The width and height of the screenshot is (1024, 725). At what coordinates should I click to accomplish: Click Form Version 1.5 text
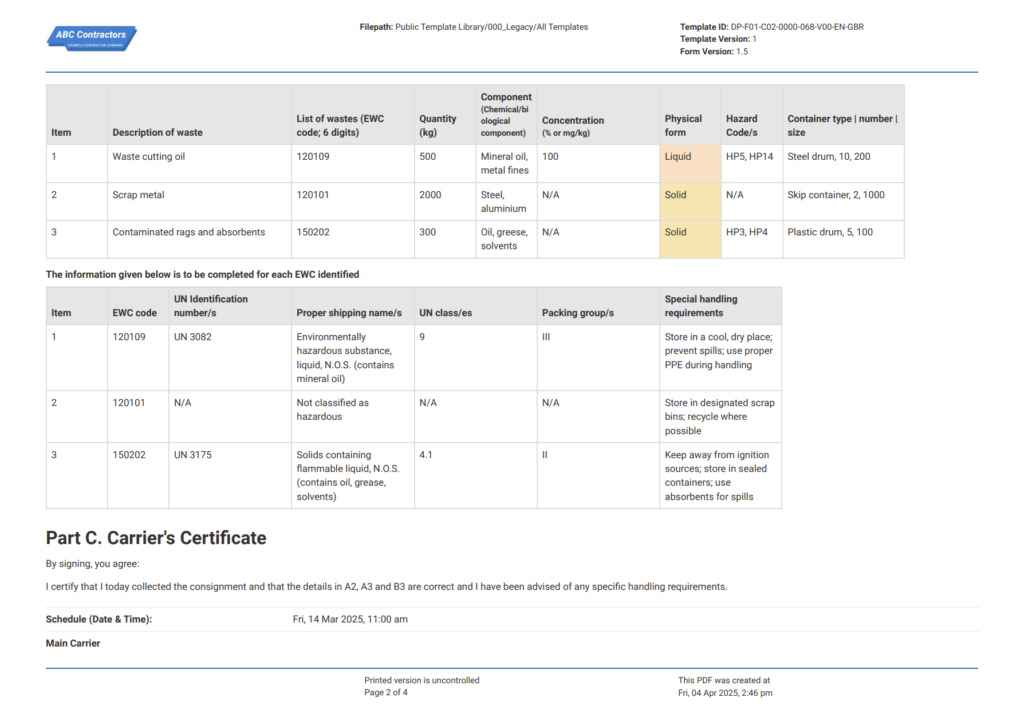point(713,50)
